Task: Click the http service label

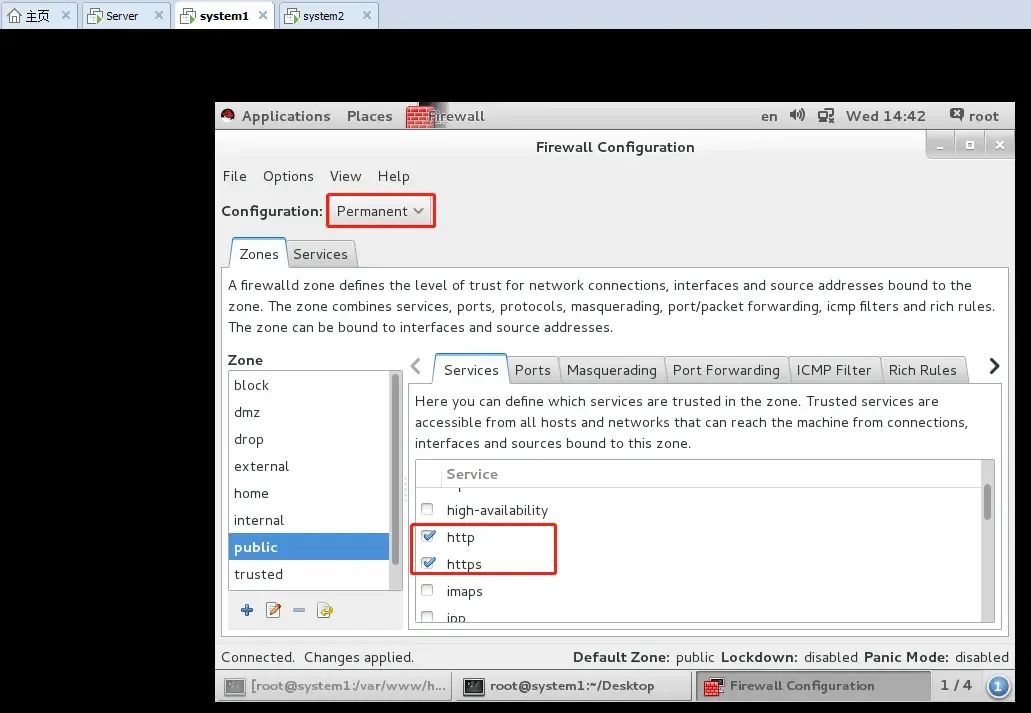Action: pos(460,537)
